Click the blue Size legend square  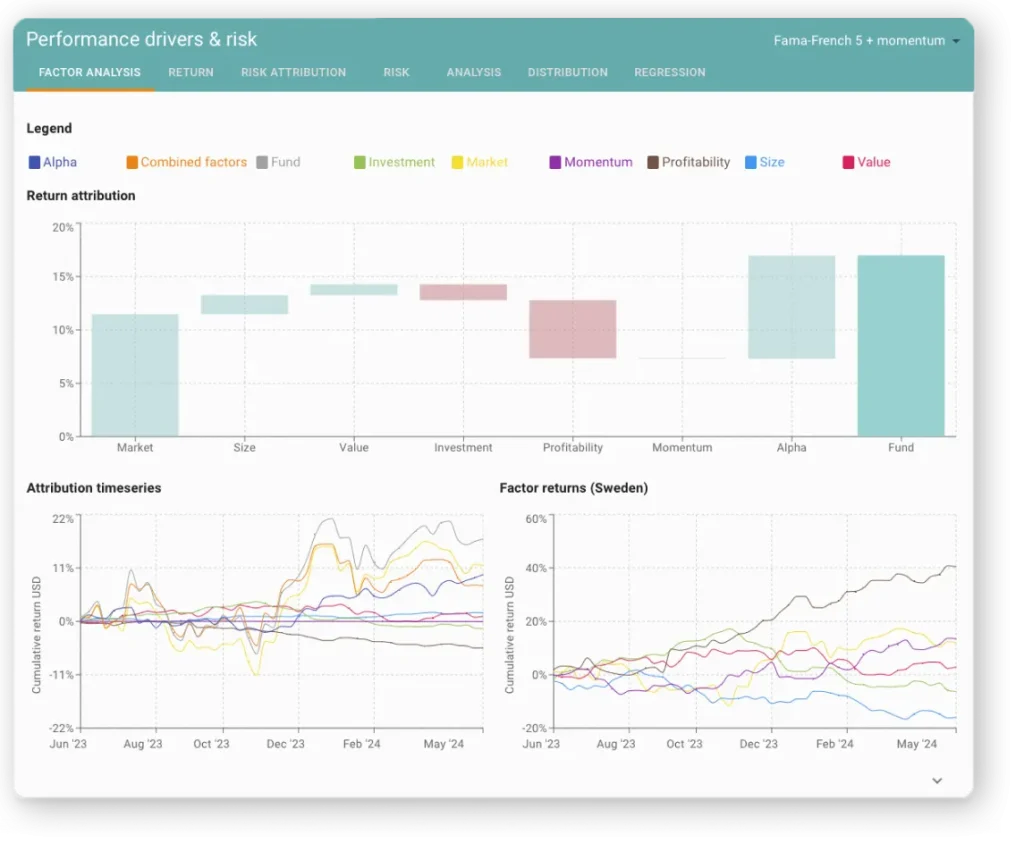[x=751, y=162]
